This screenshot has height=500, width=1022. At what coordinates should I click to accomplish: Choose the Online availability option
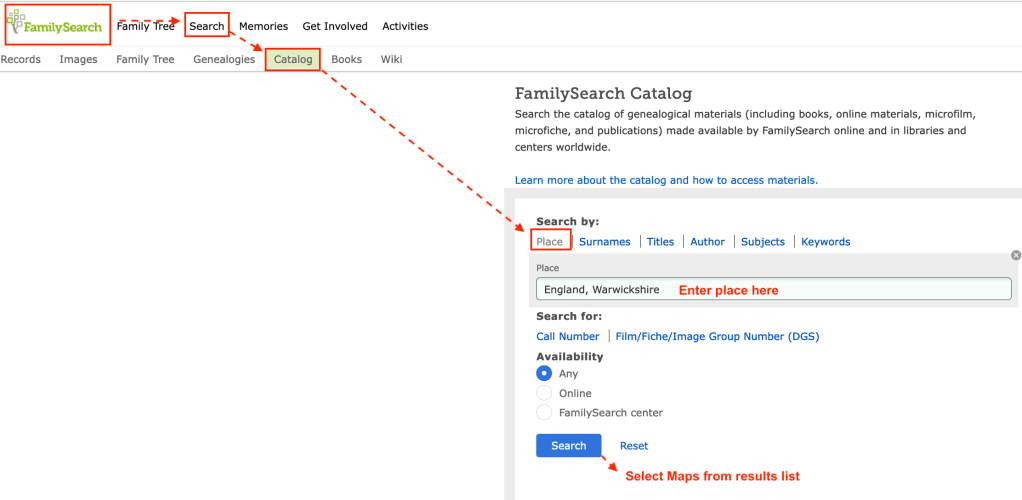(x=544, y=393)
